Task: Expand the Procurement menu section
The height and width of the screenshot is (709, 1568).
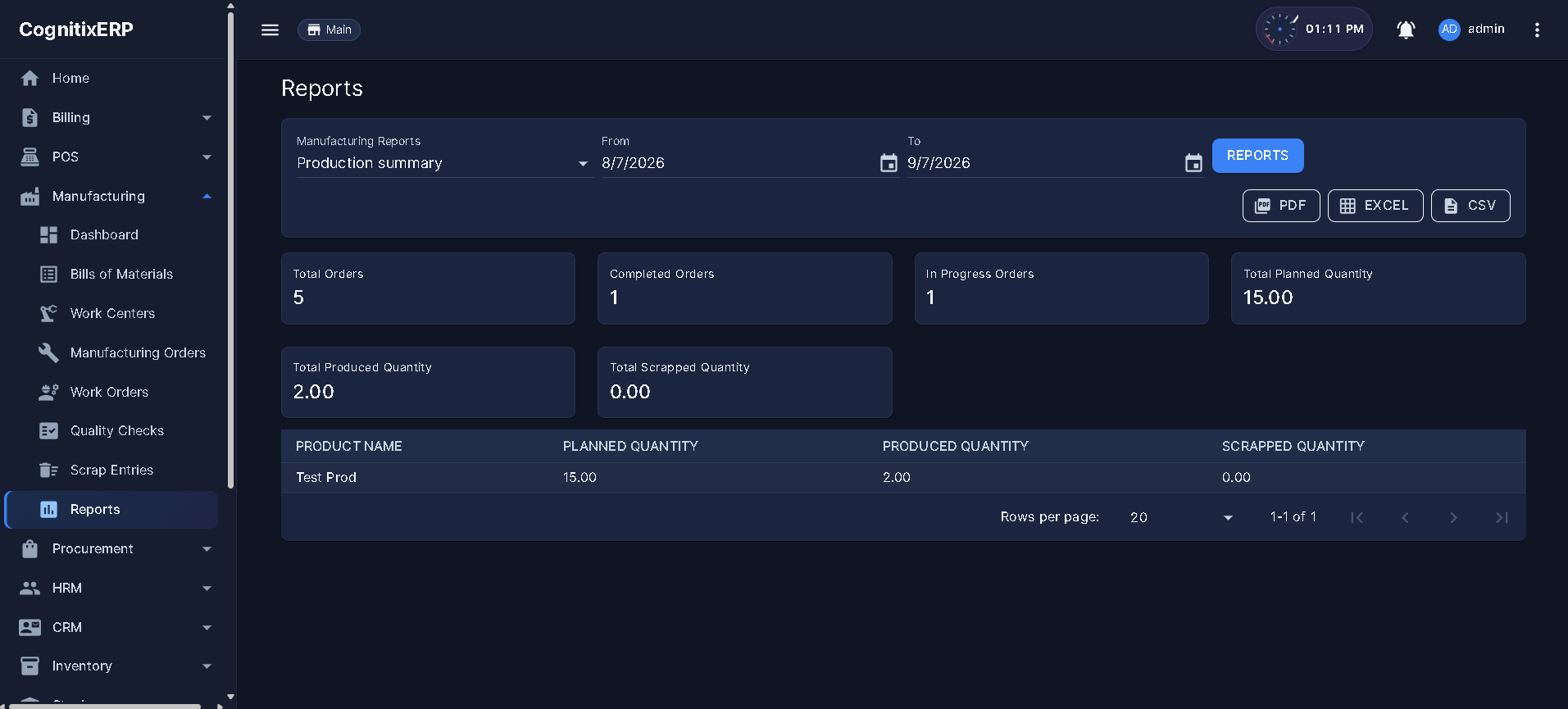Action: tap(207, 549)
